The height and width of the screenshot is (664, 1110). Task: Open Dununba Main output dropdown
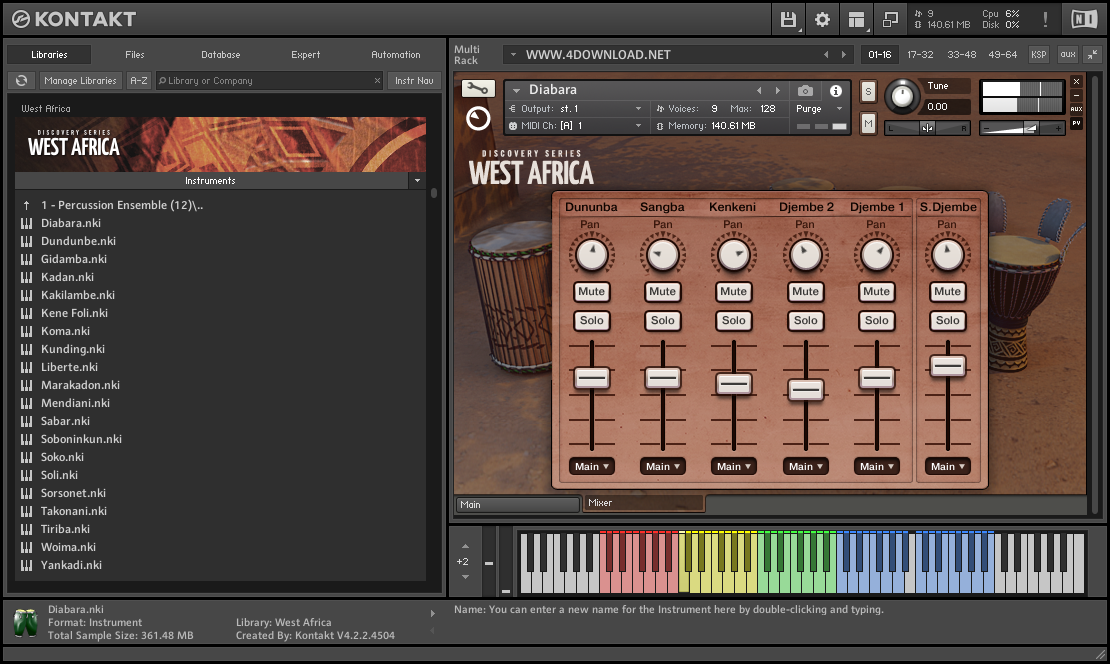[591, 466]
